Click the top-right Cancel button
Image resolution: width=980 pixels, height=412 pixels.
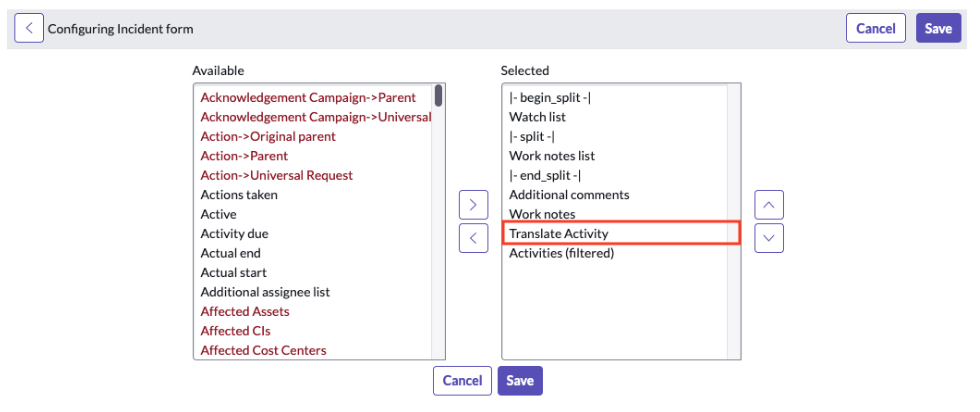tap(876, 29)
